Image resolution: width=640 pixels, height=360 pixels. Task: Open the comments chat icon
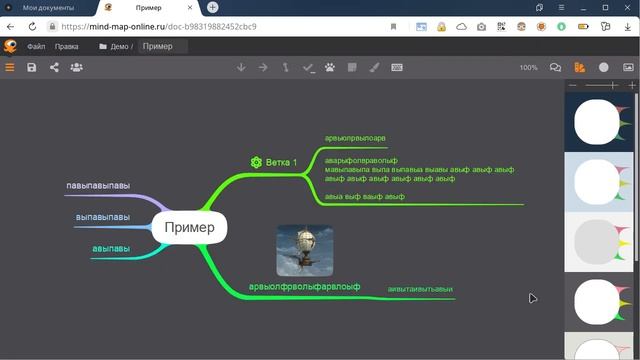click(x=555, y=67)
